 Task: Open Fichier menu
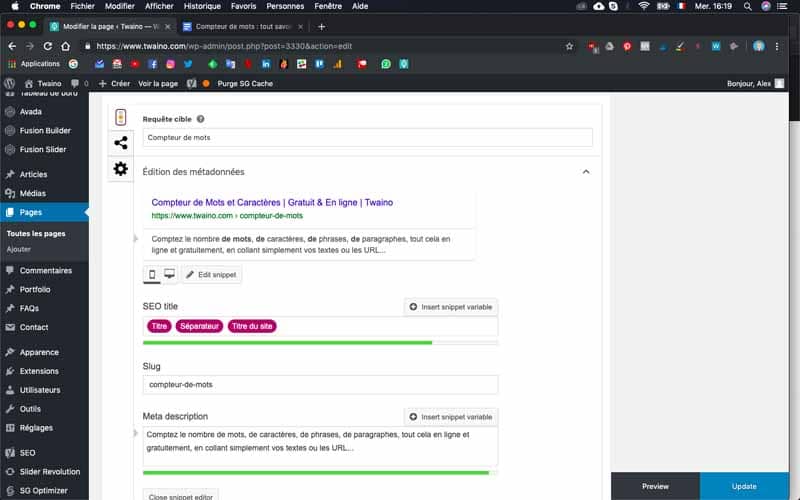83,6
